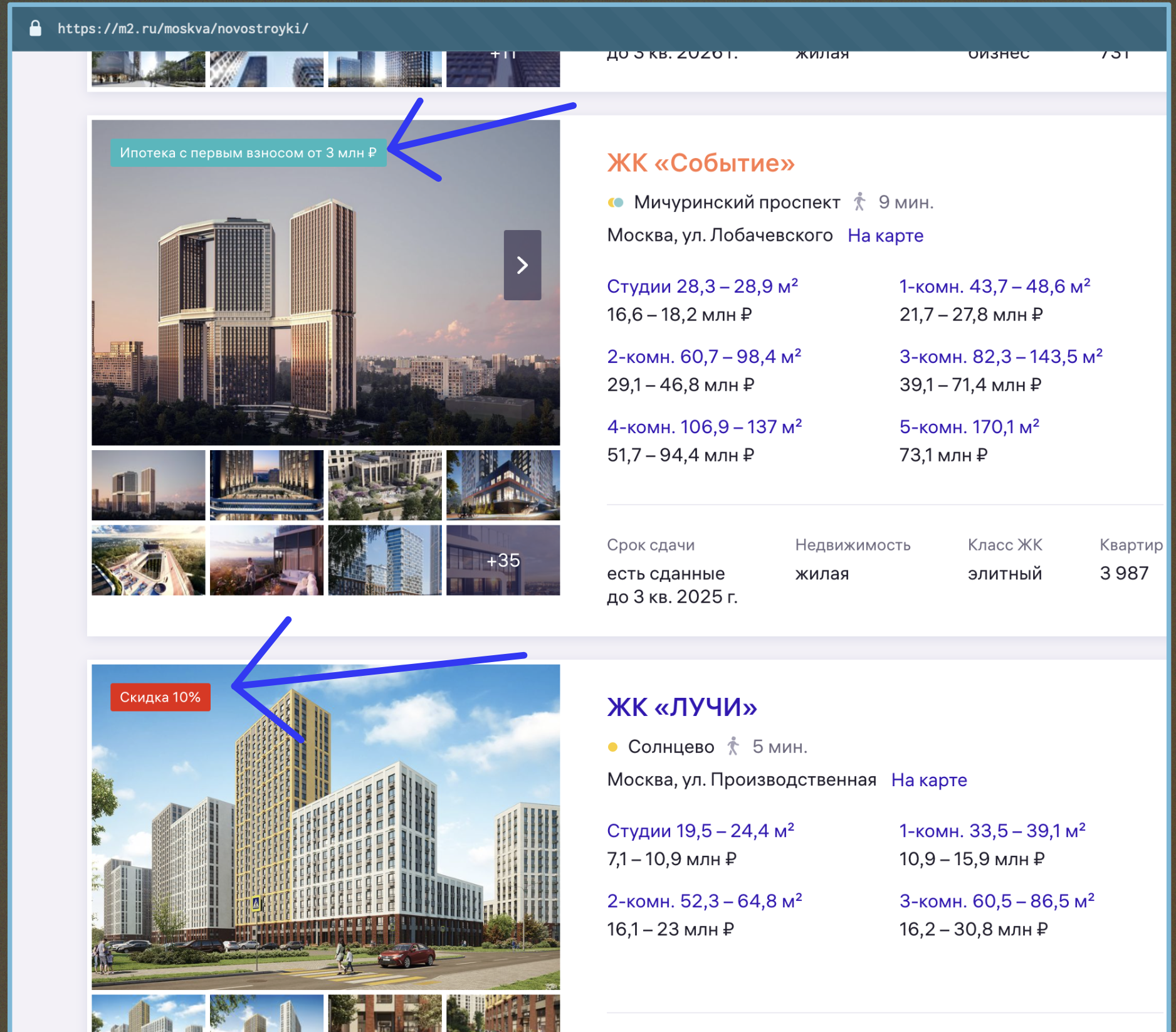Select the price 73,1 млн ₽

coord(943,455)
